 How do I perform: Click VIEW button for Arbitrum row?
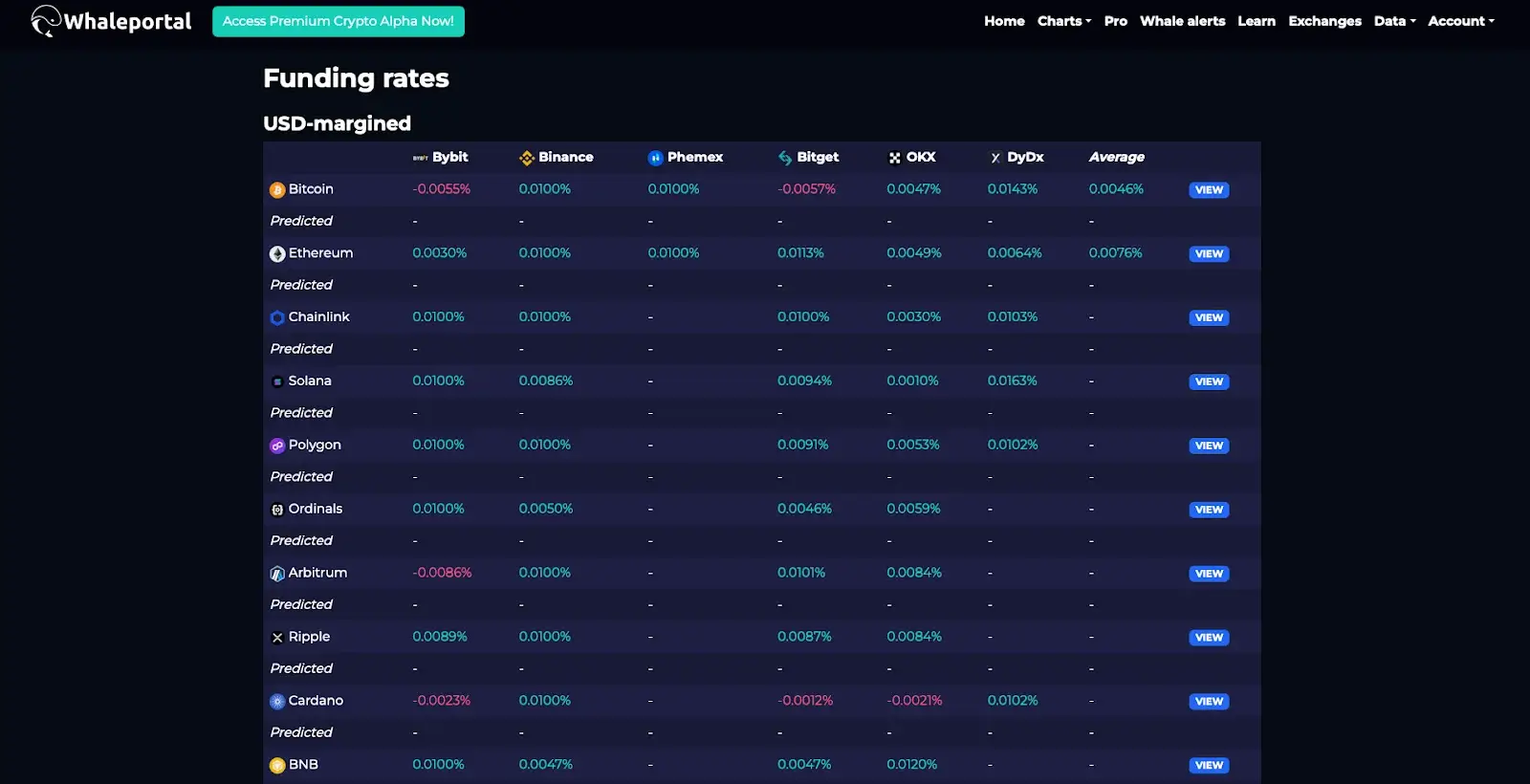(x=1209, y=574)
